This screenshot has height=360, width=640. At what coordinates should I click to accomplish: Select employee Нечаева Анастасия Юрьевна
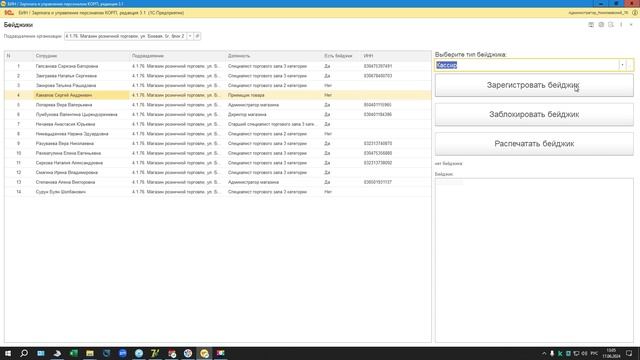tap(65, 124)
